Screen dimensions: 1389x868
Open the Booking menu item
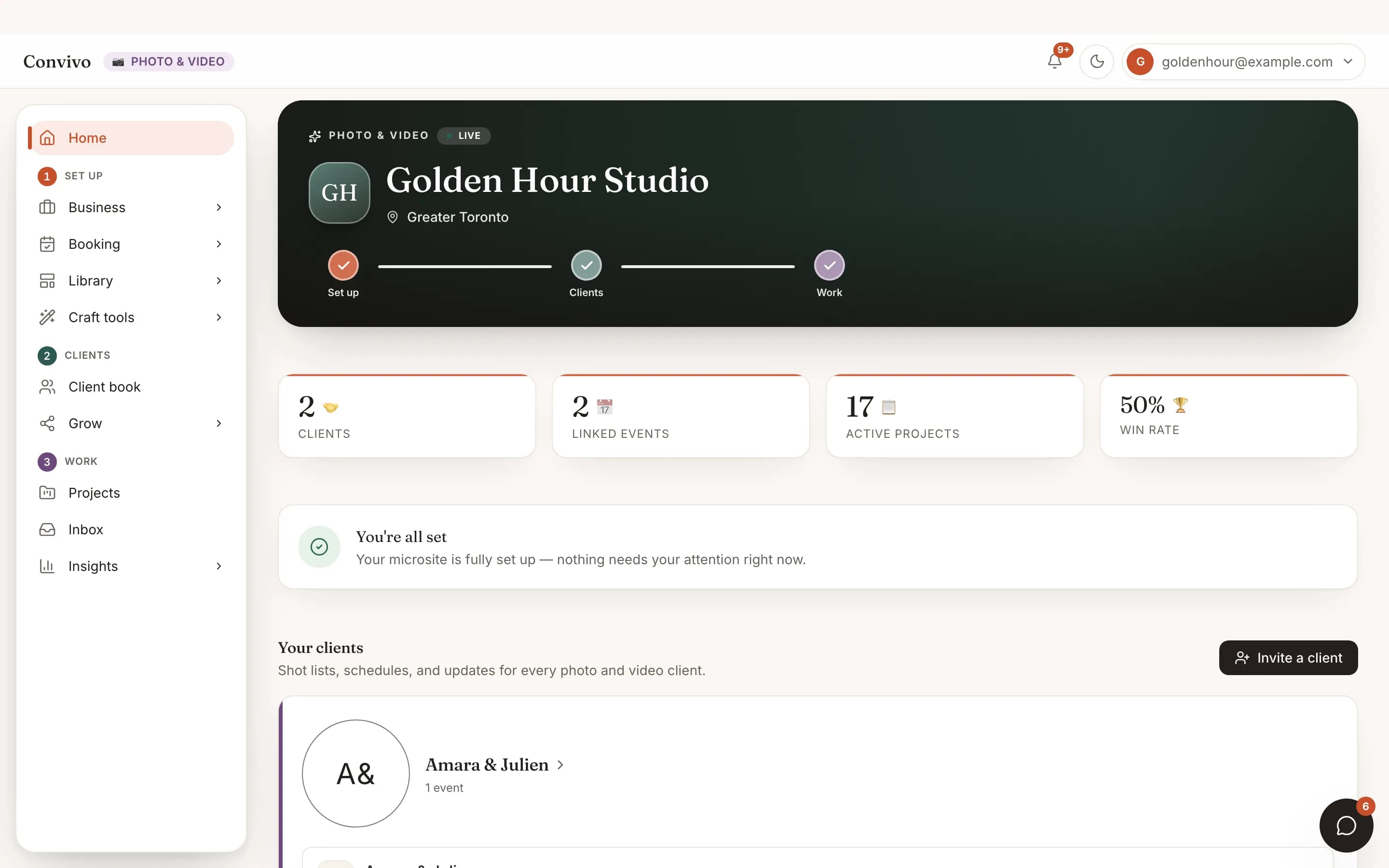[x=132, y=244]
